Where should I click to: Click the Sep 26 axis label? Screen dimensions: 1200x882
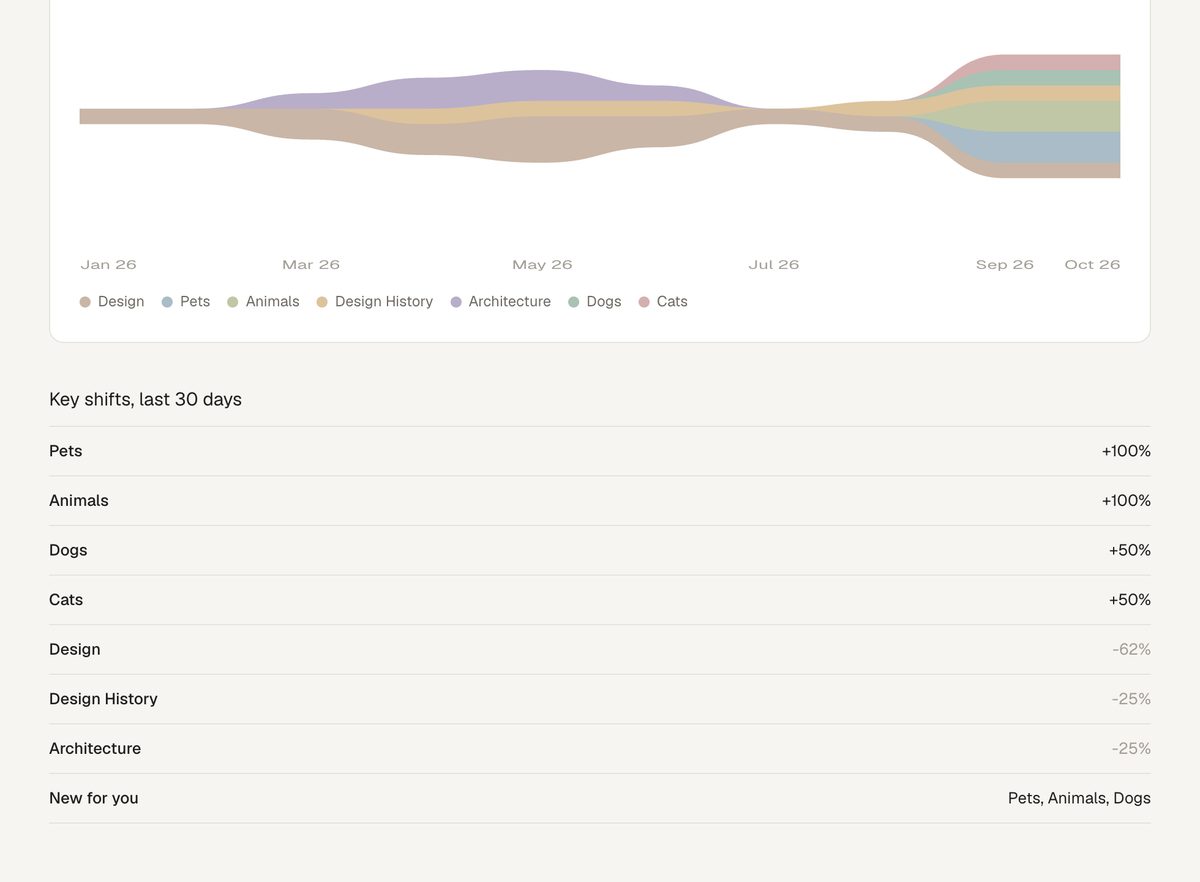1005,265
